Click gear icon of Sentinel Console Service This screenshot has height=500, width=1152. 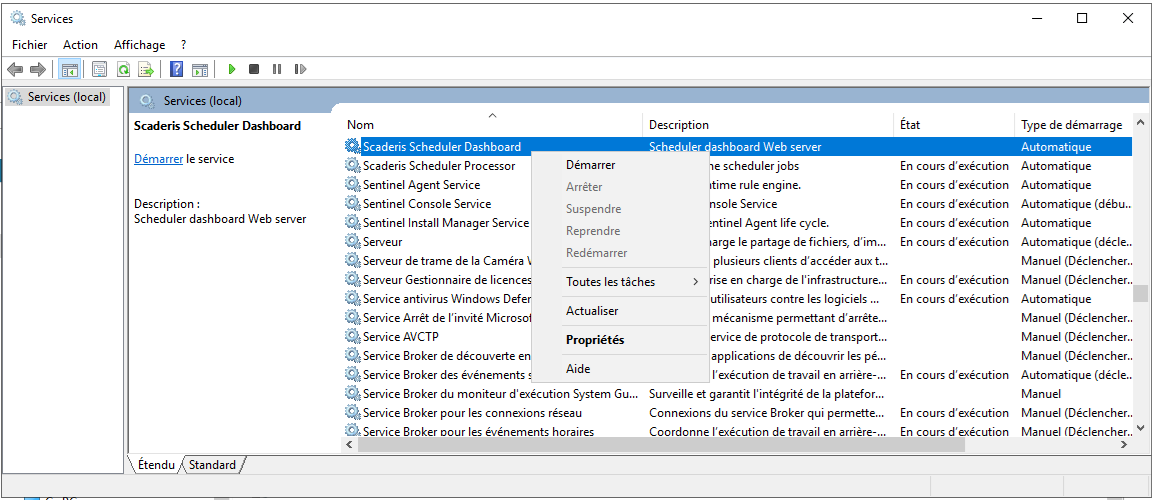(353, 203)
